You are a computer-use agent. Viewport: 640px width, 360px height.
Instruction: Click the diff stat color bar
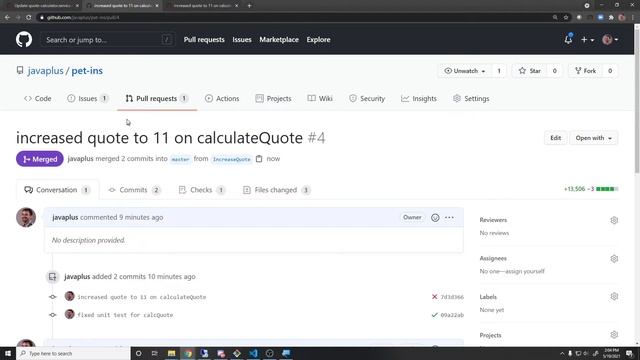coord(607,189)
